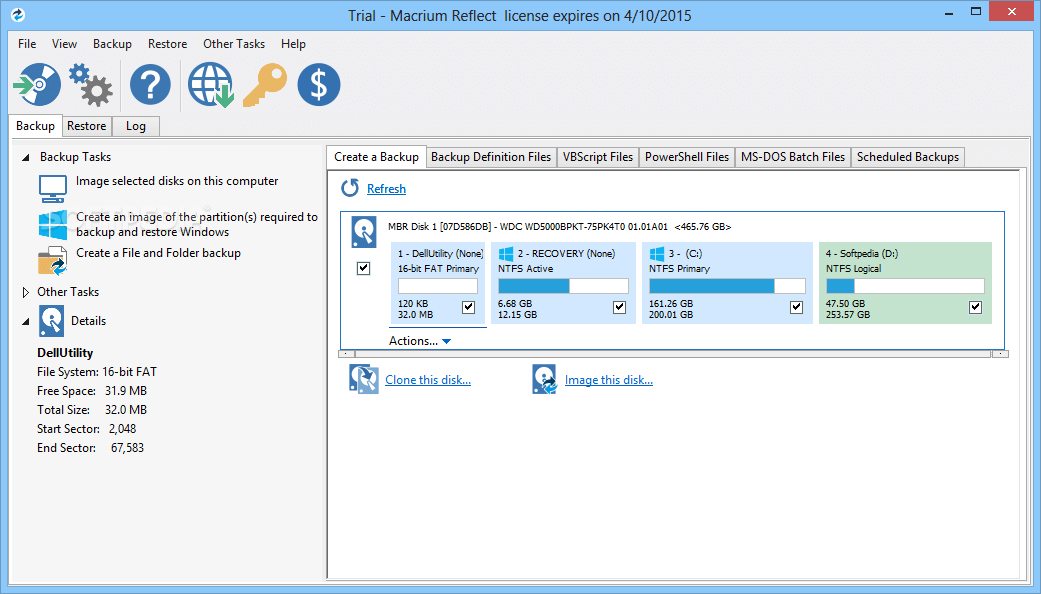Click the Image this disk link
Image resolution: width=1041 pixels, height=594 pixels.
608,380
